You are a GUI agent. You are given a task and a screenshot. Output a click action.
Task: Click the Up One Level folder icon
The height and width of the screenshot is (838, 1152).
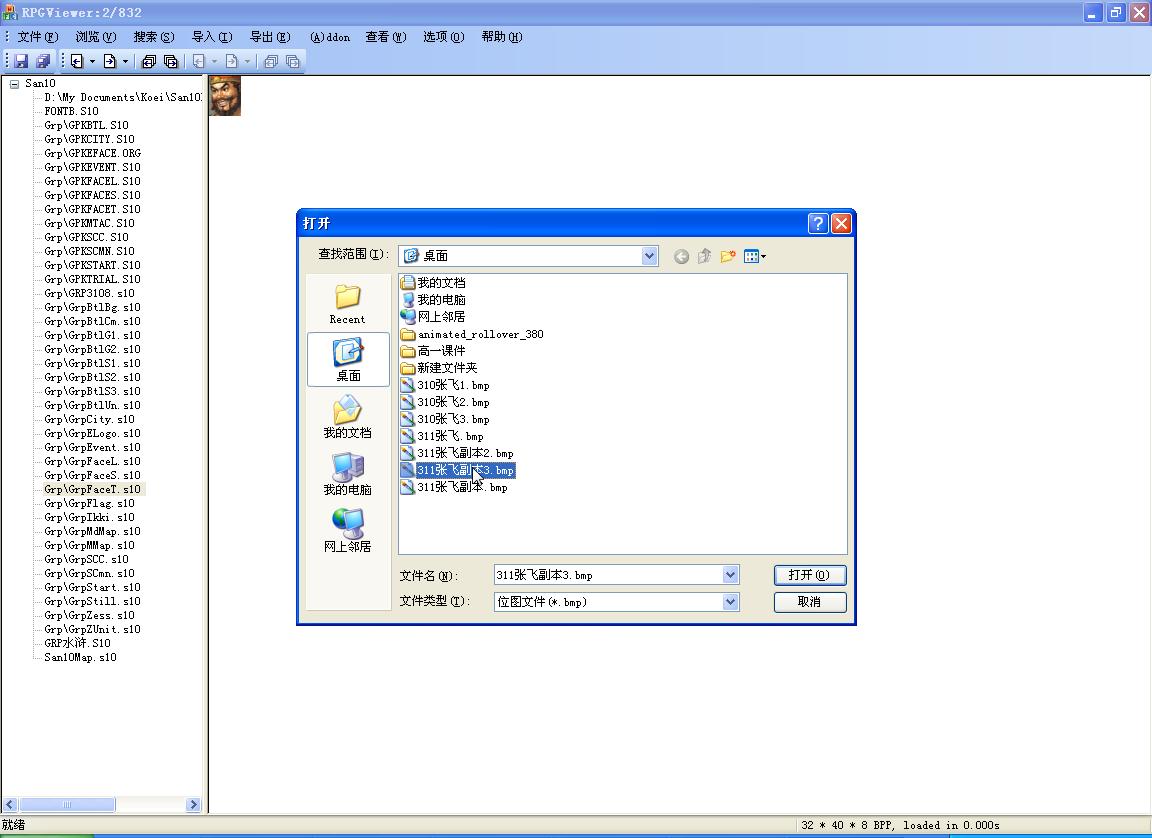click(x=705, y=256)
